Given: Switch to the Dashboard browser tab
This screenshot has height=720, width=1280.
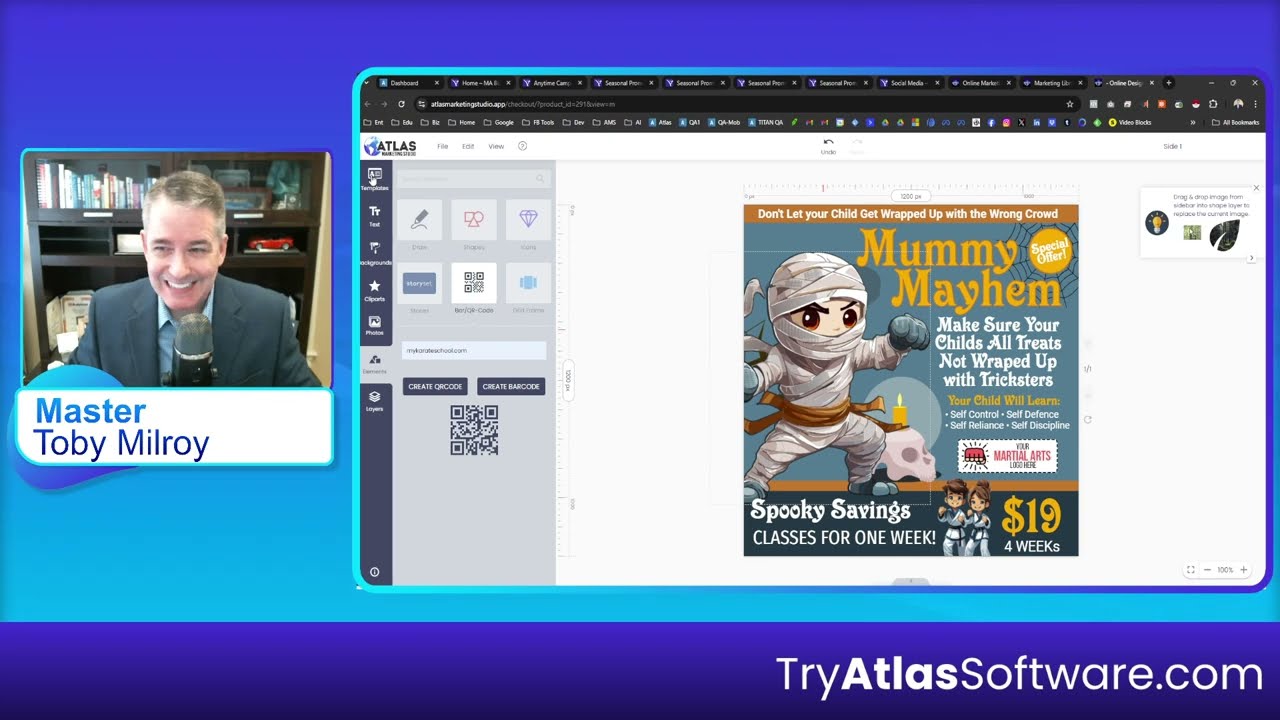Looking at the screenshot, I should pyautogui.click(x=409, y=83).
